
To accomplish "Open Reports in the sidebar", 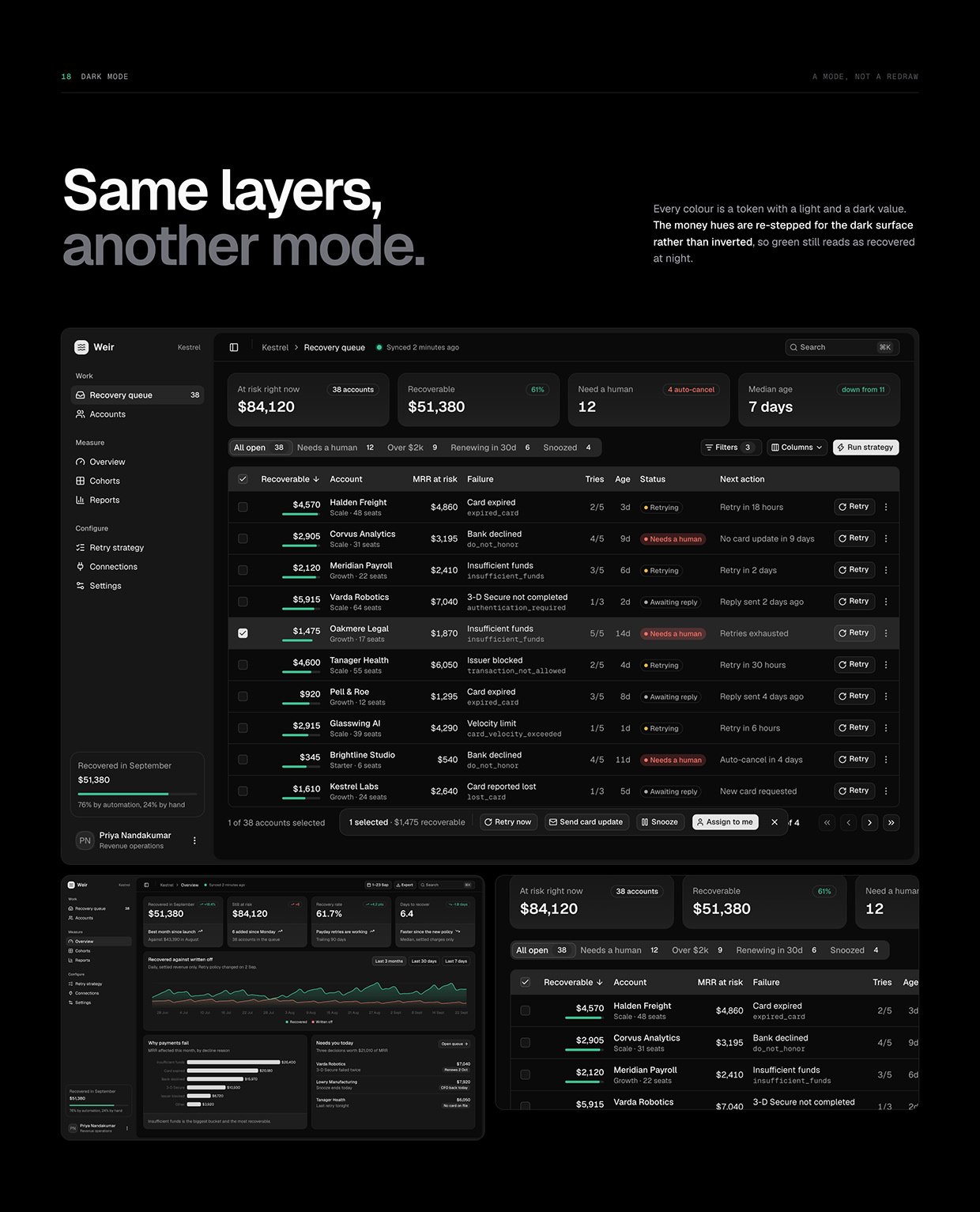I will click(138, 500).
